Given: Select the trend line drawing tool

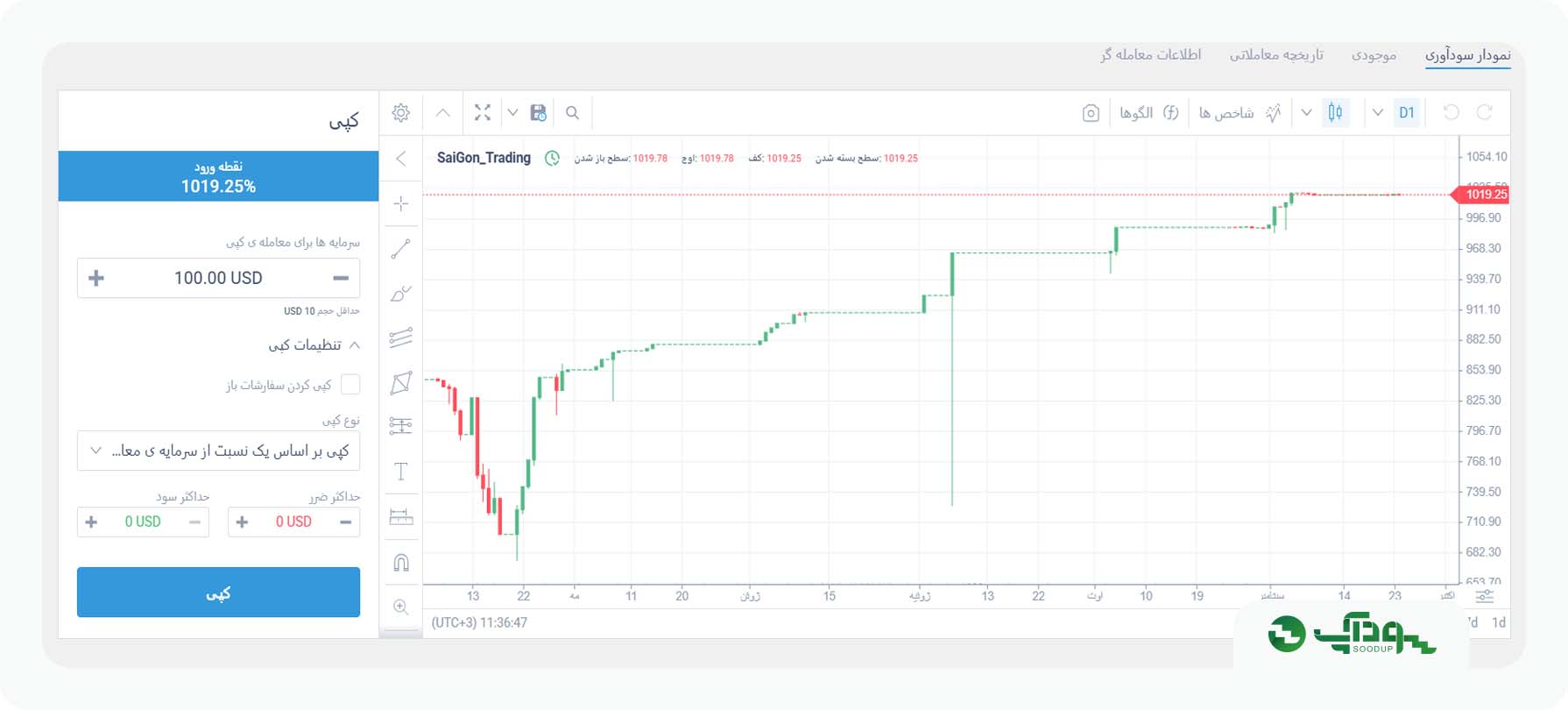Looking at the screenshot, I should point(401,249).
